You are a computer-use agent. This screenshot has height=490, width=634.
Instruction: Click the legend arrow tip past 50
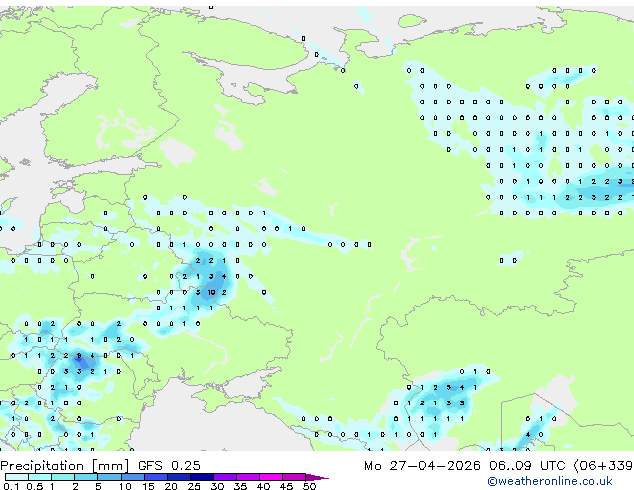(x=317, y=478)
